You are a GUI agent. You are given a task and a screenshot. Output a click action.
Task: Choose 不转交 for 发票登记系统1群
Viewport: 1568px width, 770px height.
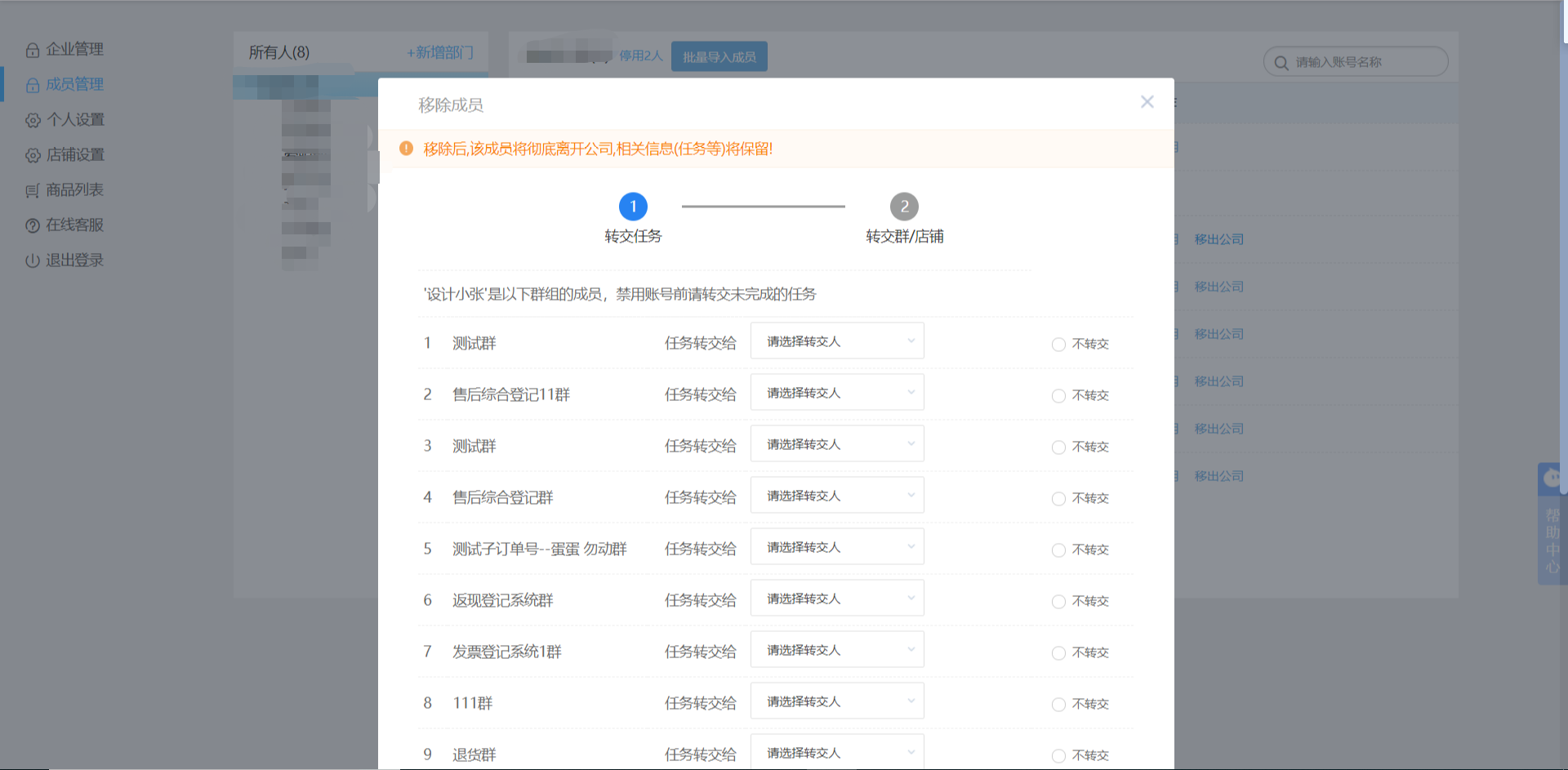1058,653
